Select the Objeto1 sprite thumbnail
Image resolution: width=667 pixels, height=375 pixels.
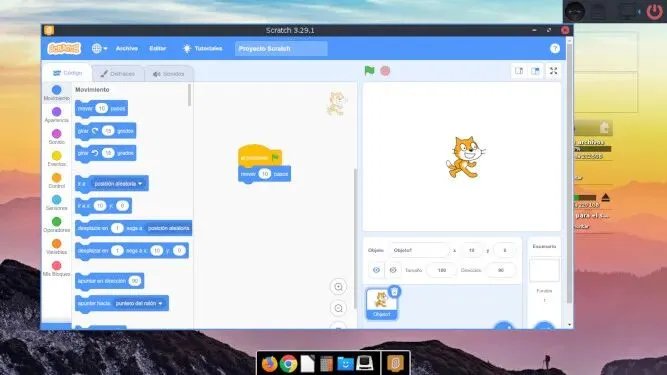coord(382,304)
